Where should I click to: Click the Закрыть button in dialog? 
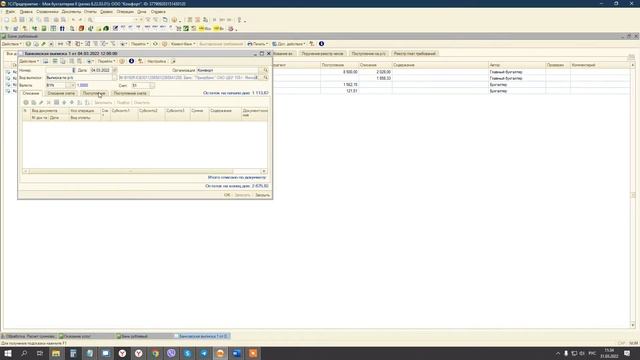(262, 195)
